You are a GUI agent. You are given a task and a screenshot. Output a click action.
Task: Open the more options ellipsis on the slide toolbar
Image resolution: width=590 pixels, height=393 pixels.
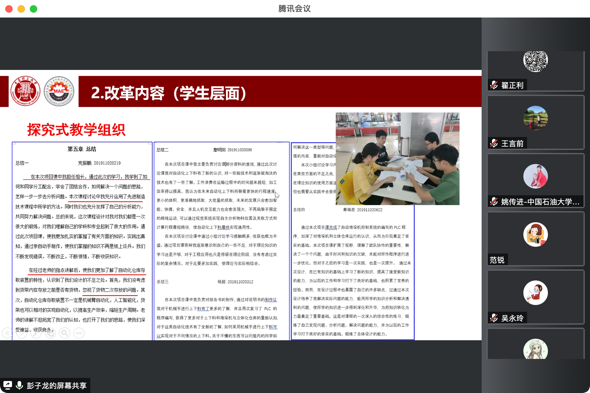click(79, 333)
